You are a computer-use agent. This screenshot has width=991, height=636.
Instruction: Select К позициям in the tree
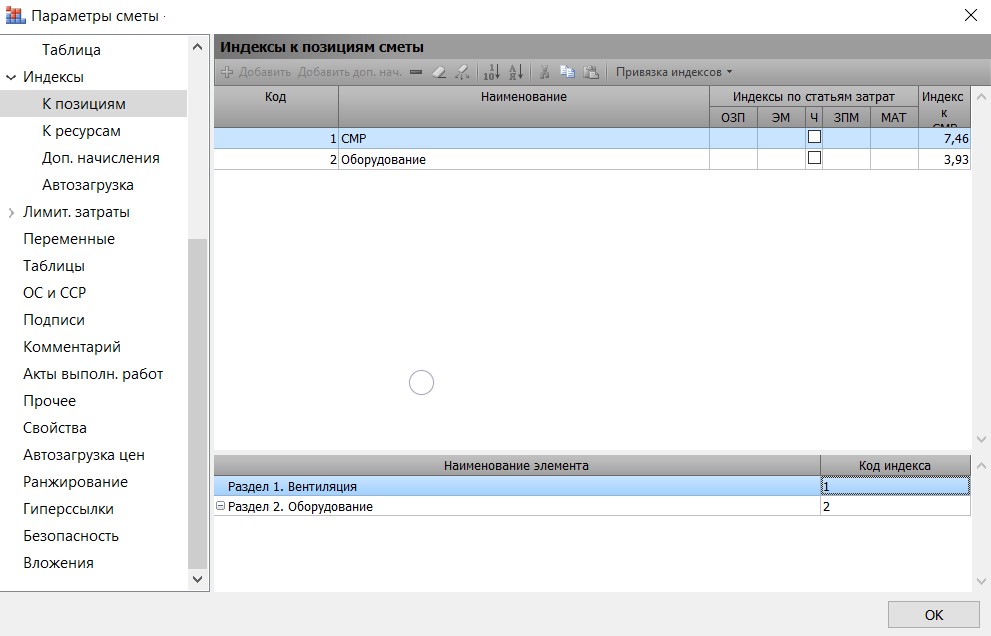click(x=83, y=104)
